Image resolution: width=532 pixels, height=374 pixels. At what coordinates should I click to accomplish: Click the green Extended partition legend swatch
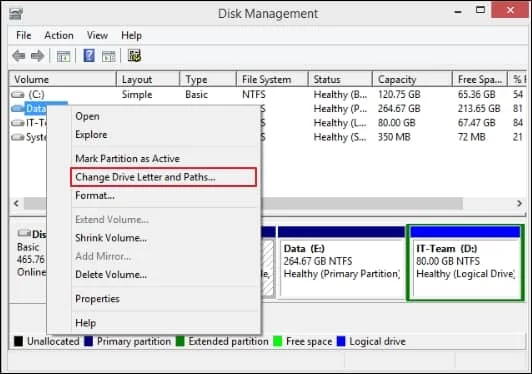(180, 341)
